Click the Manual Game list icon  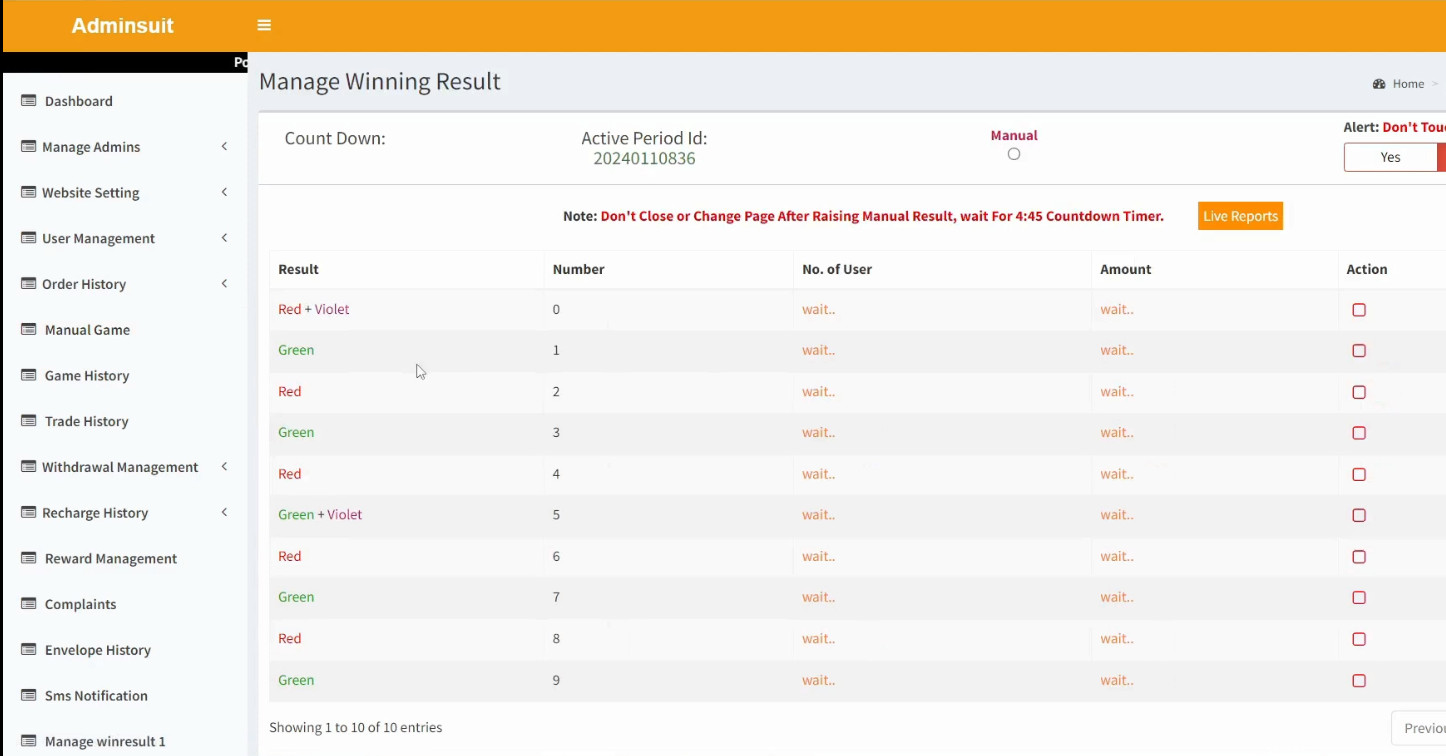[28, 330]
